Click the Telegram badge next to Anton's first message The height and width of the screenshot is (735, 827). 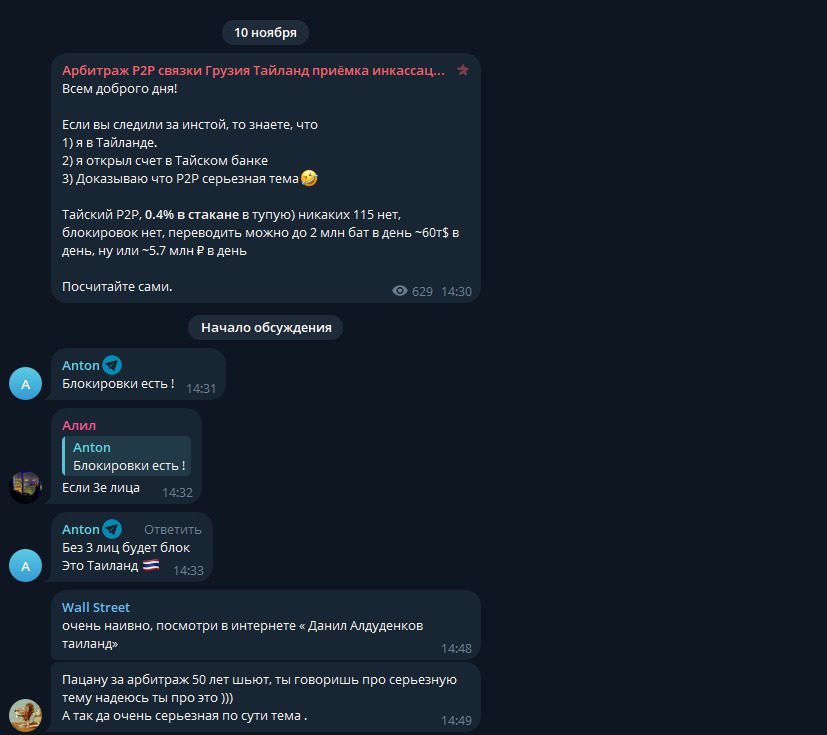112,365
